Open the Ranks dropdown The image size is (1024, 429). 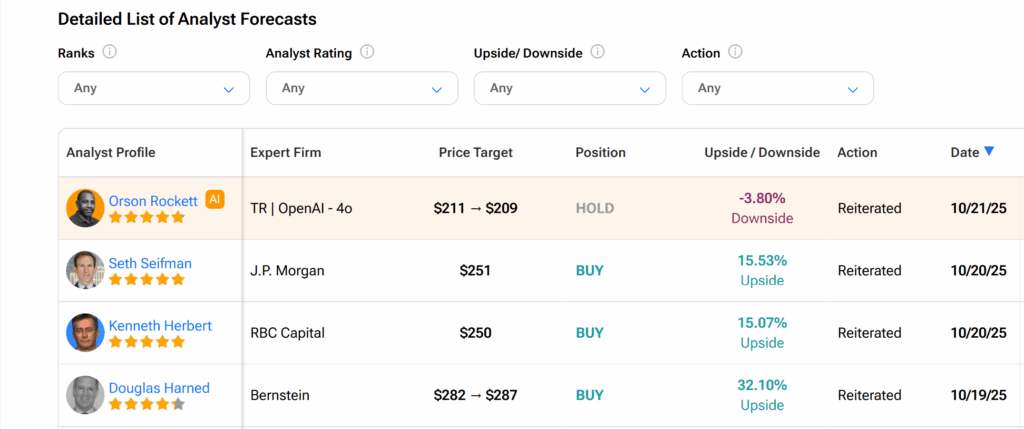pos(154,88)
